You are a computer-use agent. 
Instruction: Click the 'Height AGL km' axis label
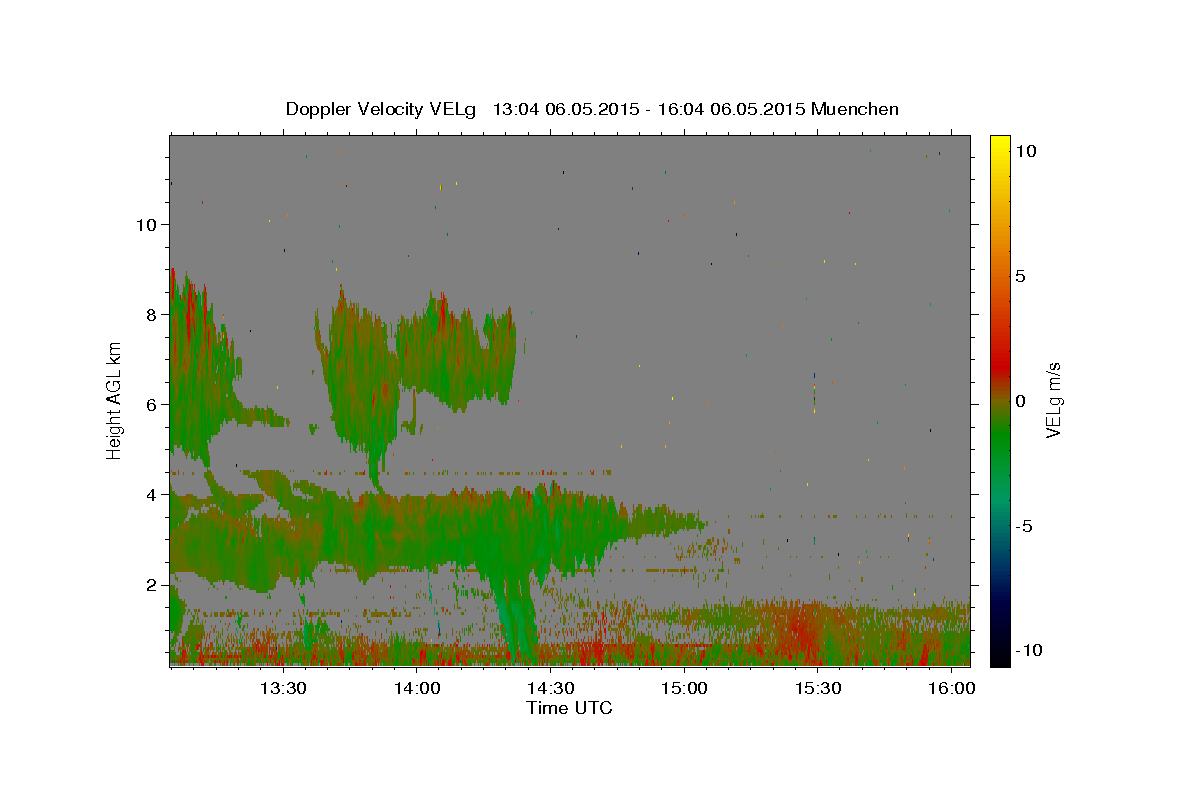click(x=115, y=399)
